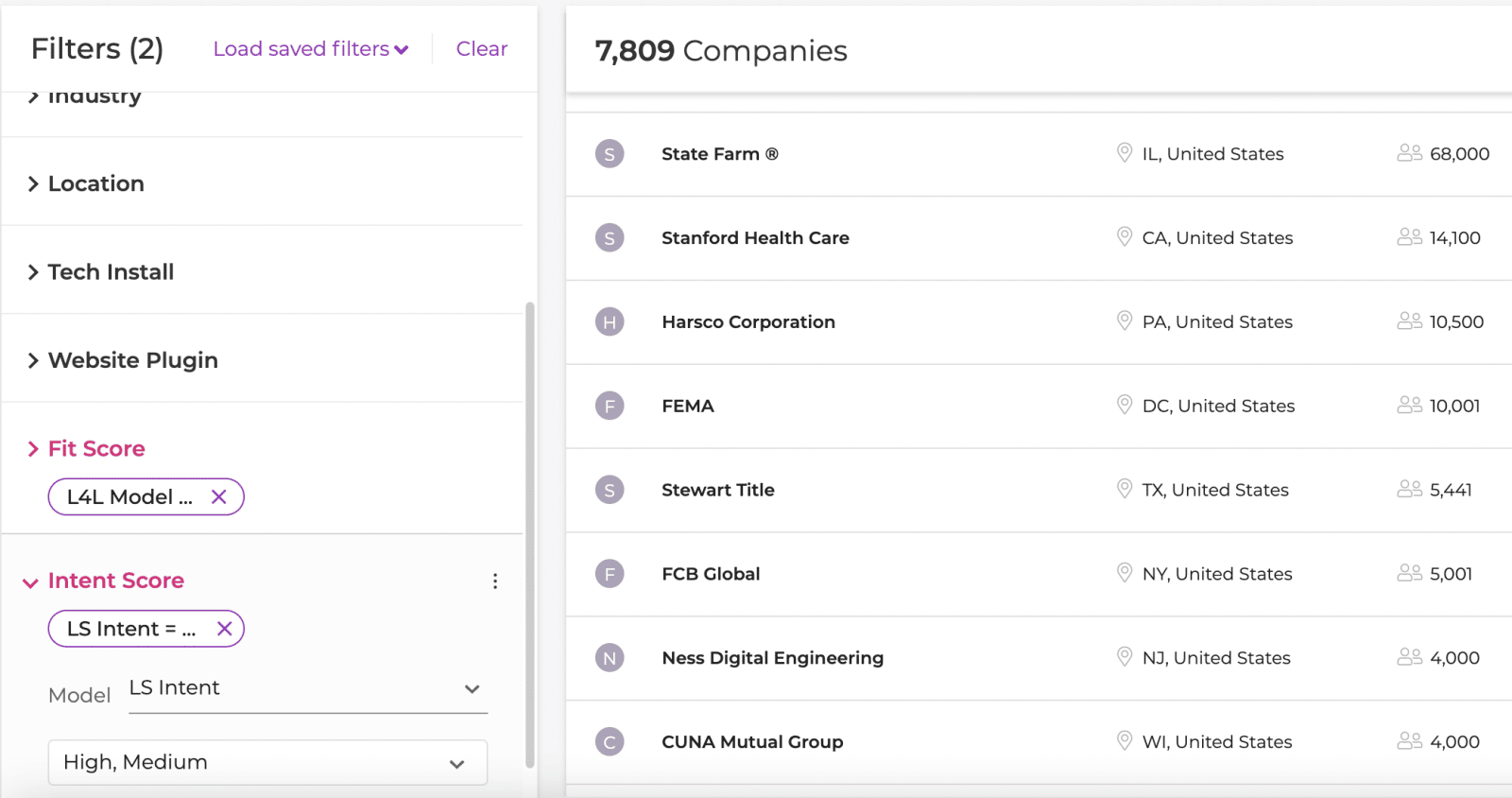
Task: Expand the Tech Install filter section
Action: pyautogui.click(x=101, y=272)
